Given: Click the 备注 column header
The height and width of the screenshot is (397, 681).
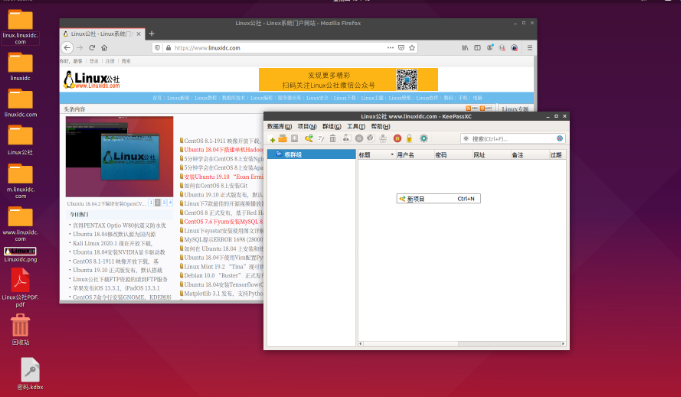Looking at the screenshot, I should (529, 155).
